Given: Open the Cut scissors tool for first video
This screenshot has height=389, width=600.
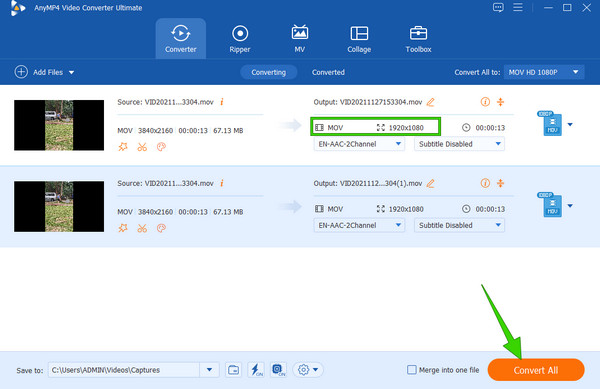Looking at the screenshot, I should click(x=142, y=147).
